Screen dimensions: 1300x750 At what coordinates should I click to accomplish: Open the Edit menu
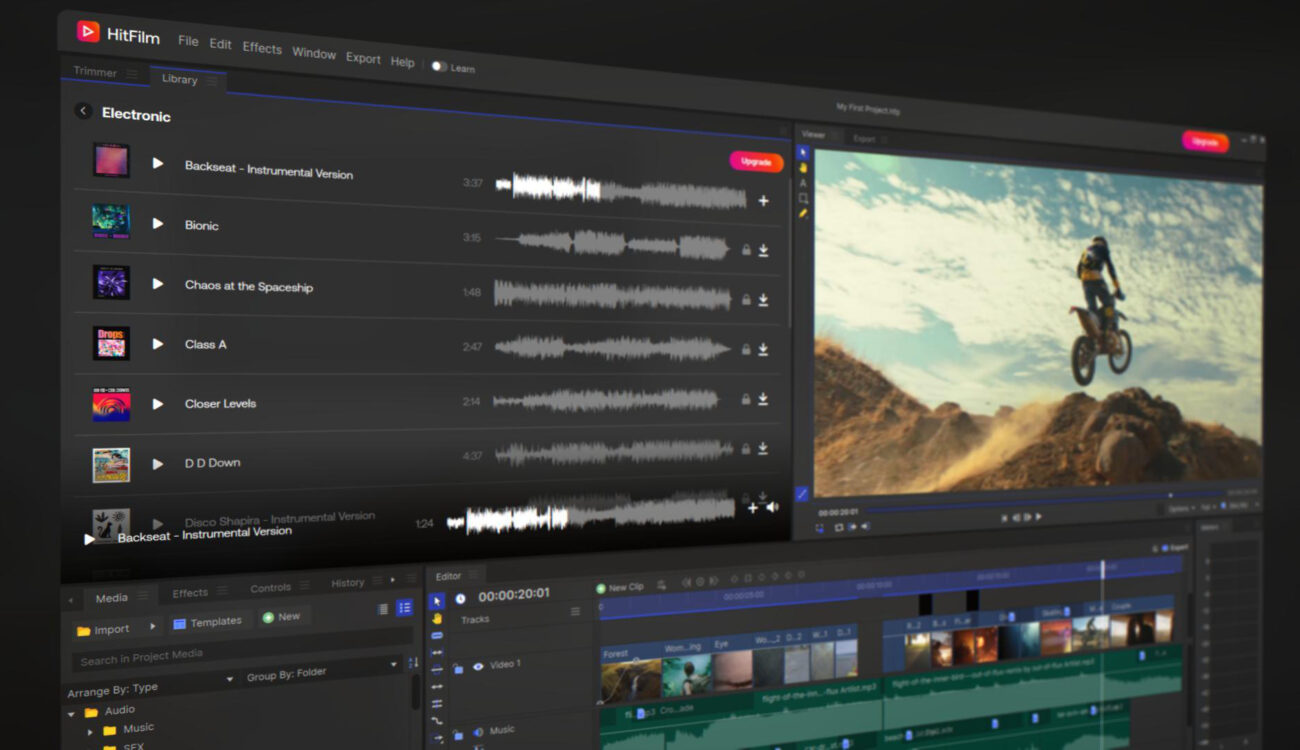point(220,44)
